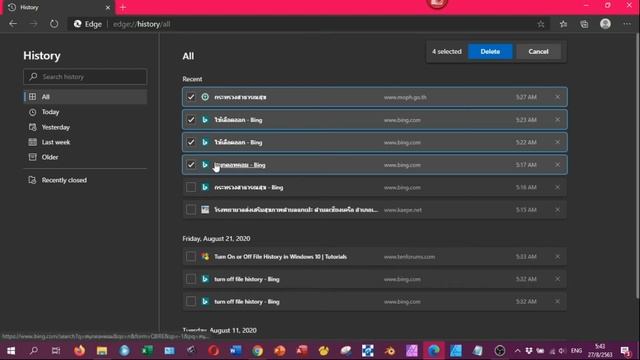This screenshot has height=360, width=640.
Task: Click the magnifier icon in Search history box
Action: (33, 76)
